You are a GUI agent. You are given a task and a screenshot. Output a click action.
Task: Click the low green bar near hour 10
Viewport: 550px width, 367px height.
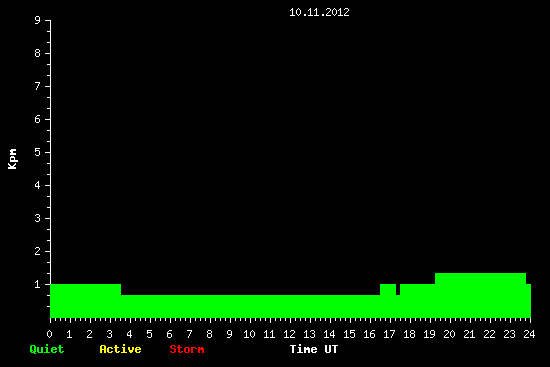pos(250,306)
